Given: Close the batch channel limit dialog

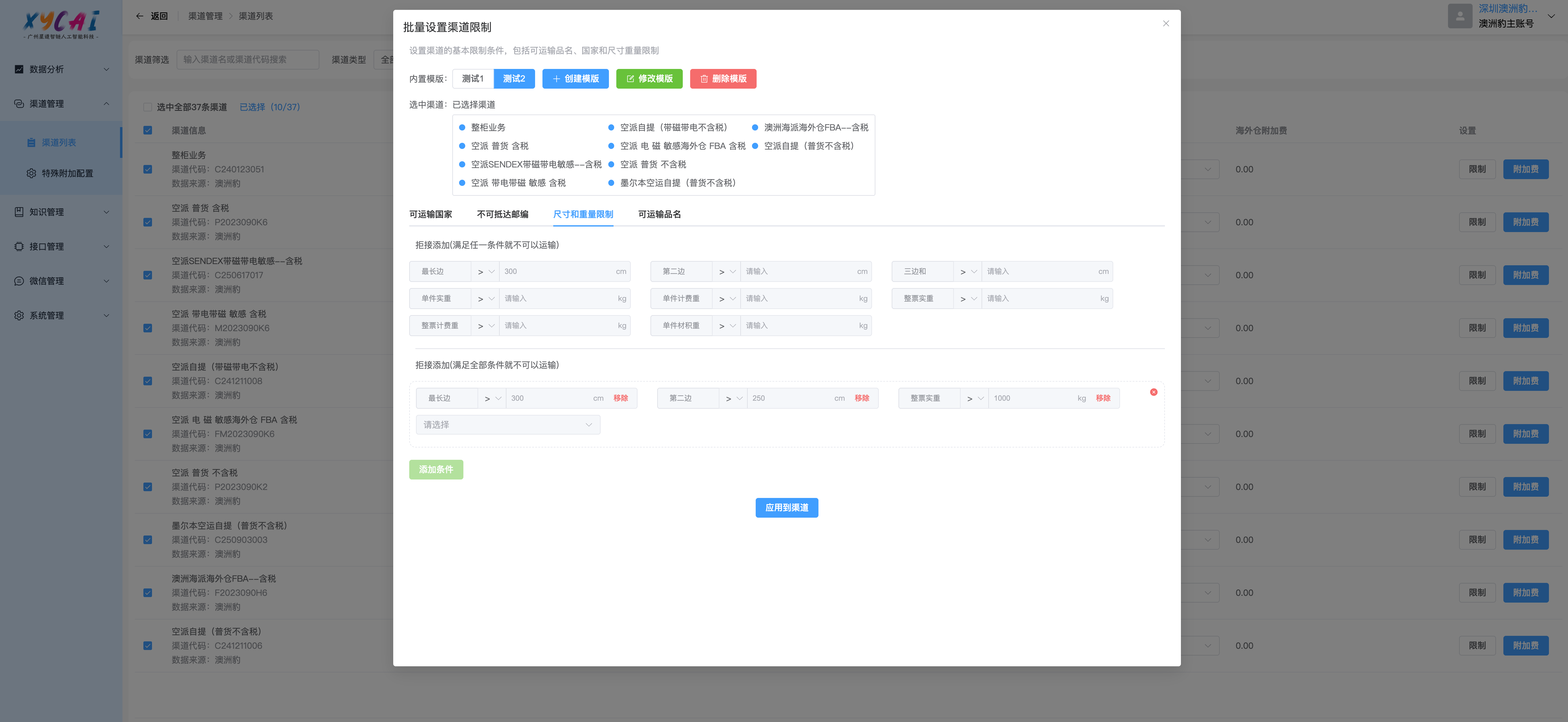Looking at the screenshot, I should coord(1165,24).
